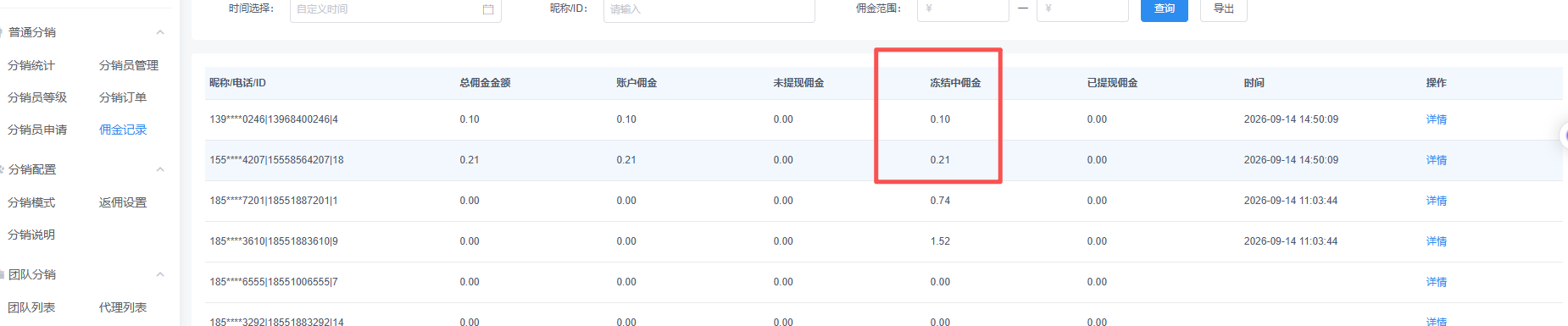The height and width of the screenshot is (326, 1568).
Task: Select cell 155****4207|15558564207|18
Action: 276,160
